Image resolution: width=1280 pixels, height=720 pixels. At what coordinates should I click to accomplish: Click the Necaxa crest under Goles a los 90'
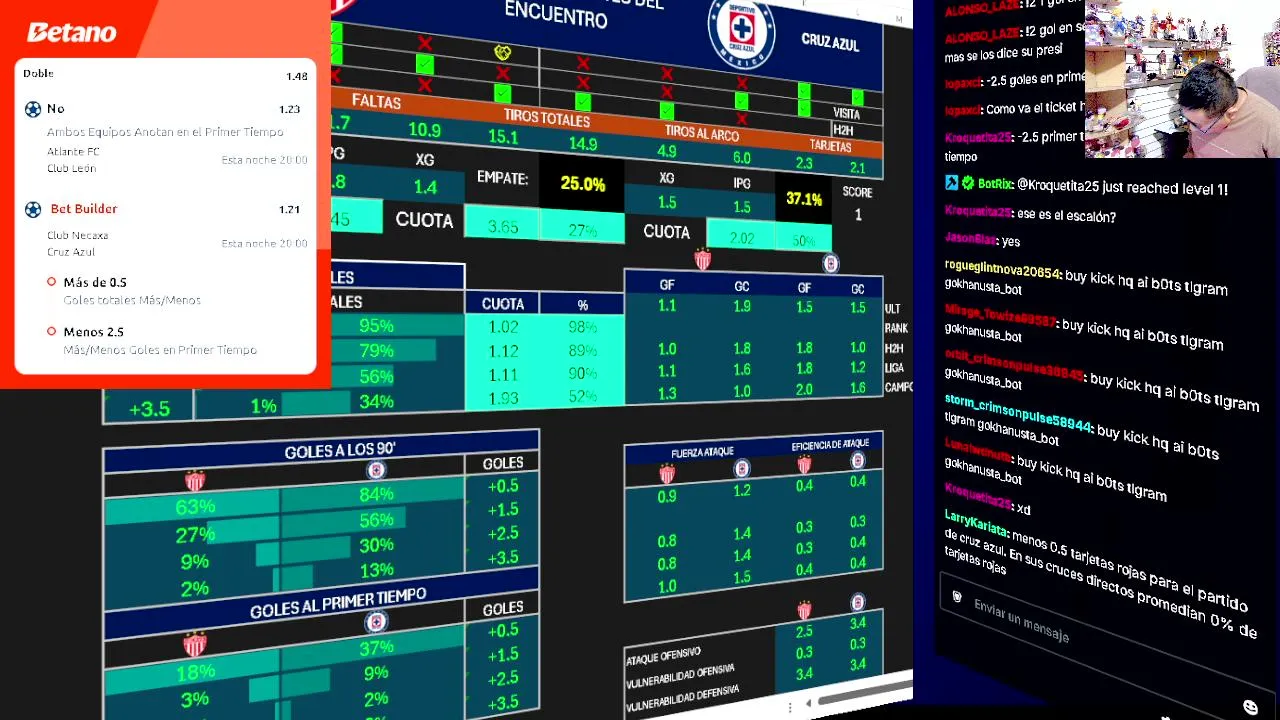coord(195,482)
